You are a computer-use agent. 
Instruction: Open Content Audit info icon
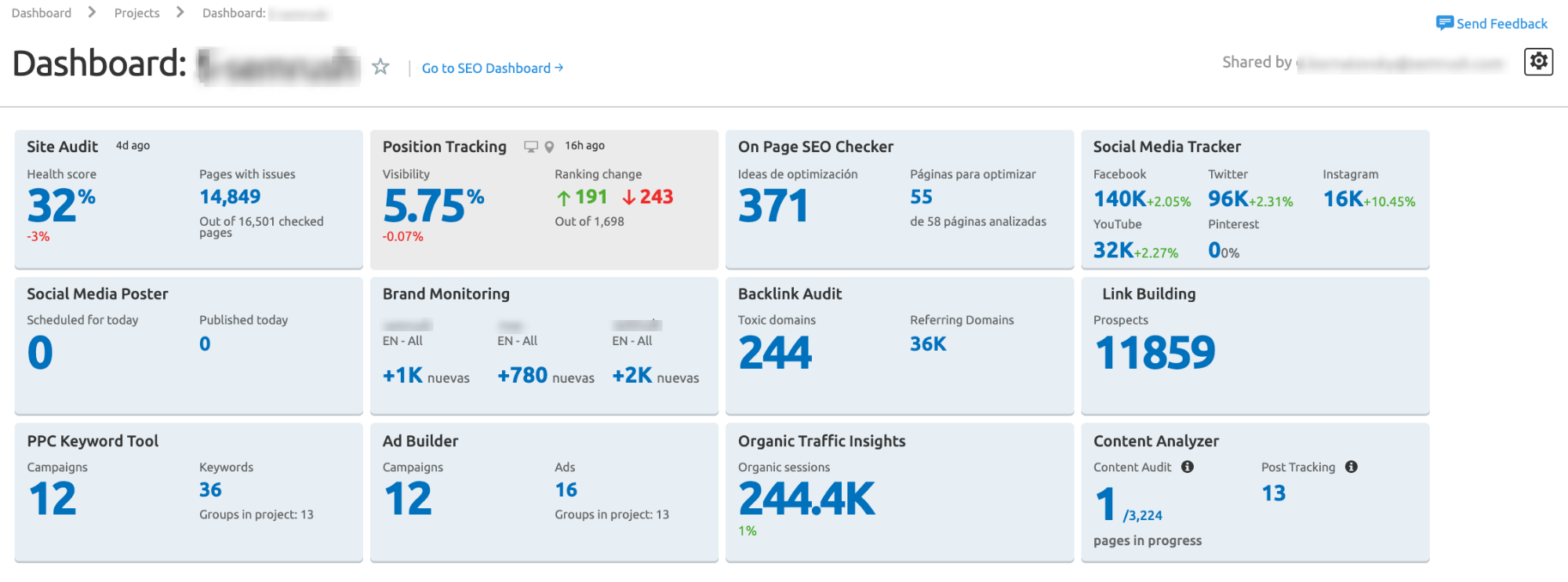click(x=1188, y=467)
